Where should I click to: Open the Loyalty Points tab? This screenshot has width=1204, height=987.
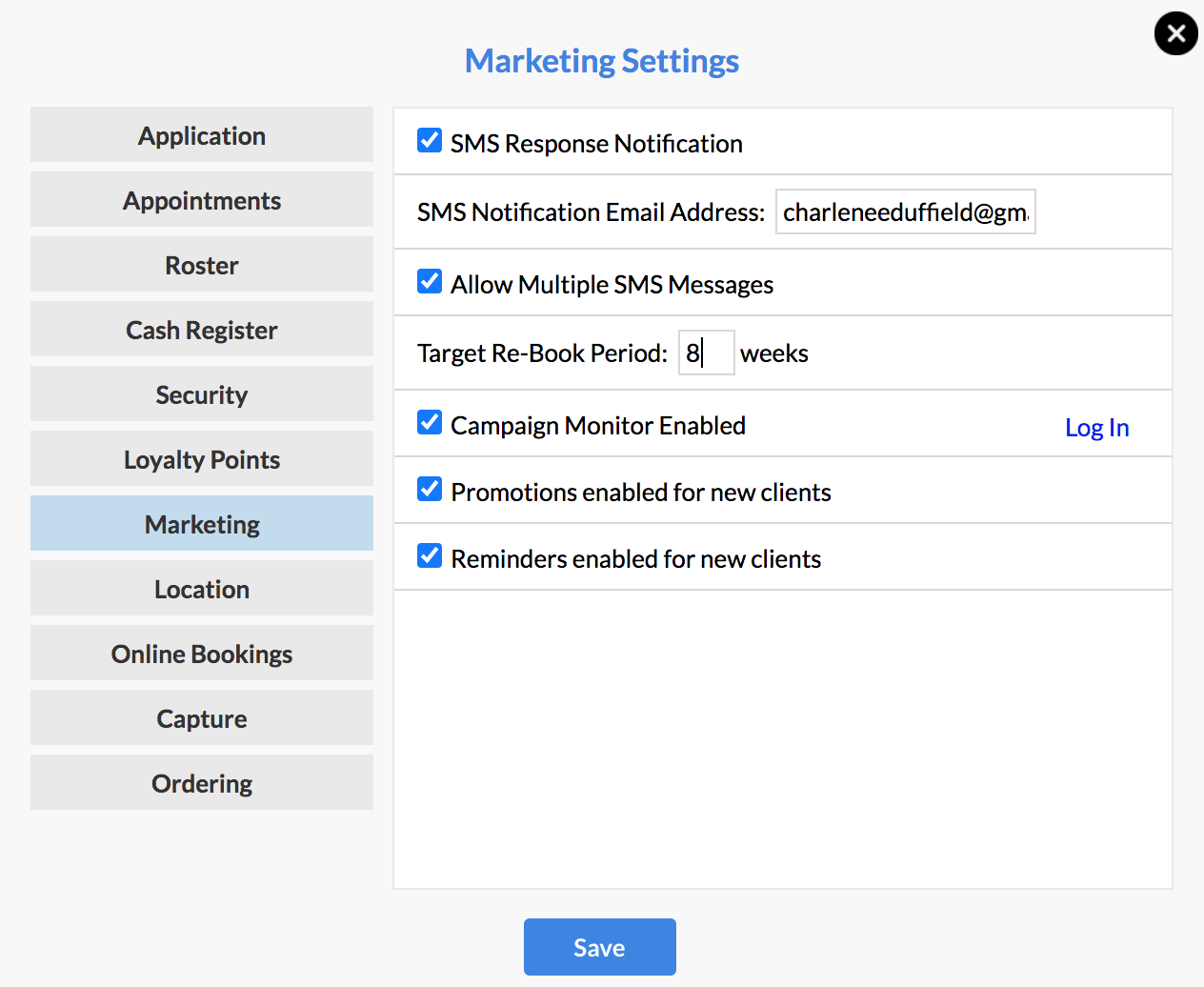click(x=202, y=459)
